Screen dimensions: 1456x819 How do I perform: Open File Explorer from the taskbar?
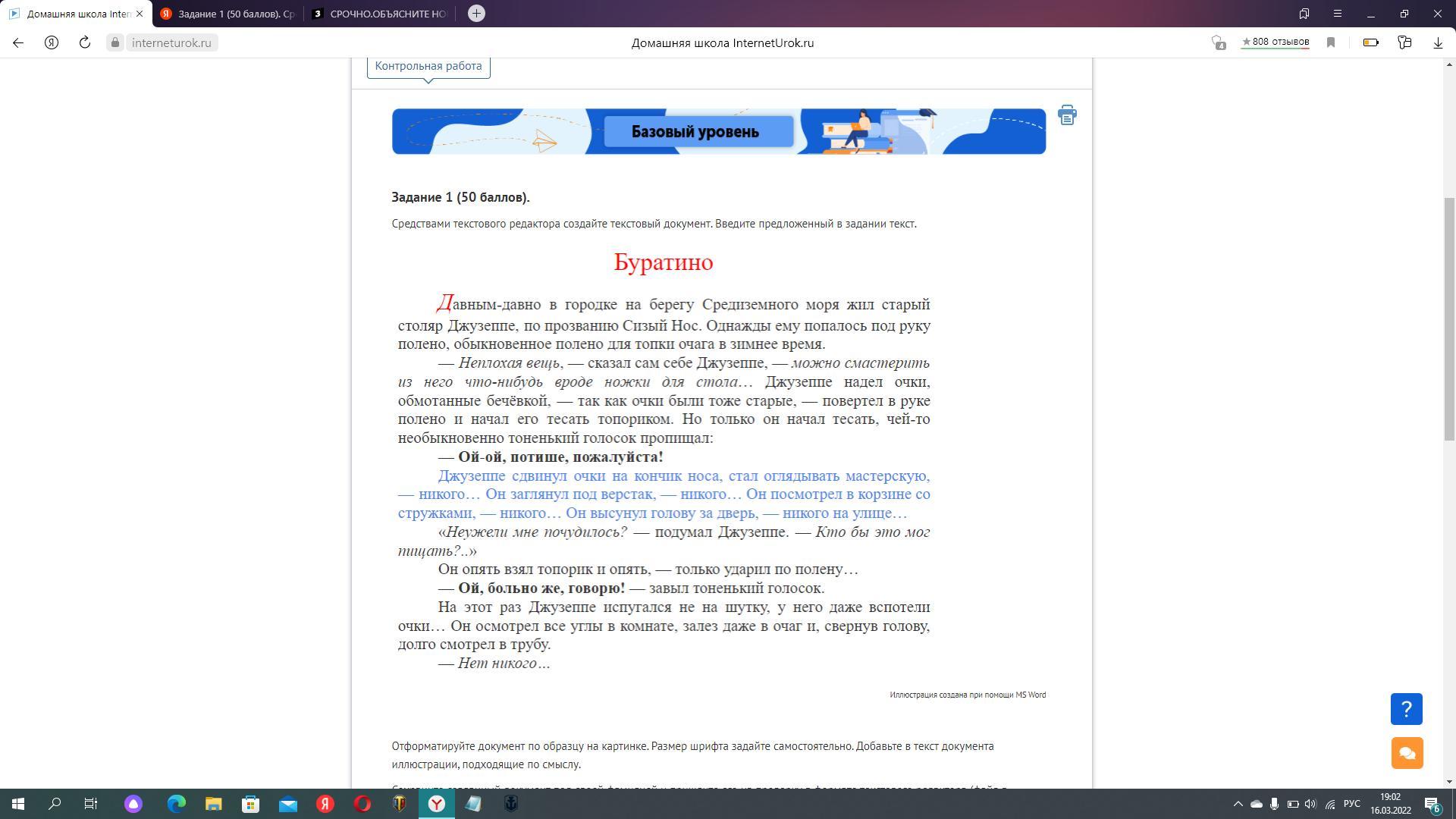[x=213, y=804]
